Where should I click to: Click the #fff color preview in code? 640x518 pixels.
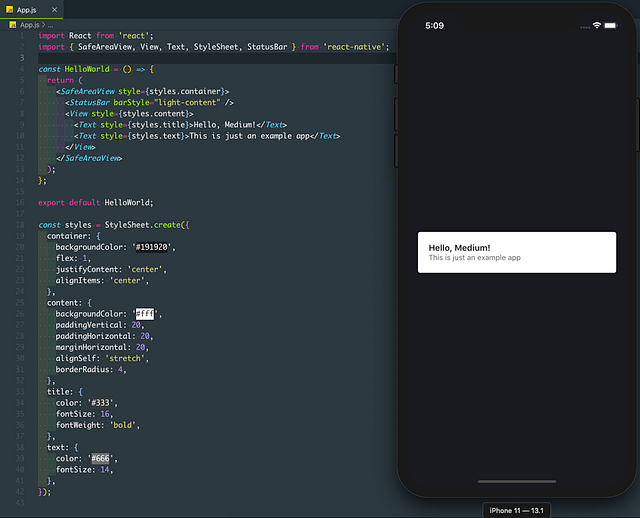144,314
